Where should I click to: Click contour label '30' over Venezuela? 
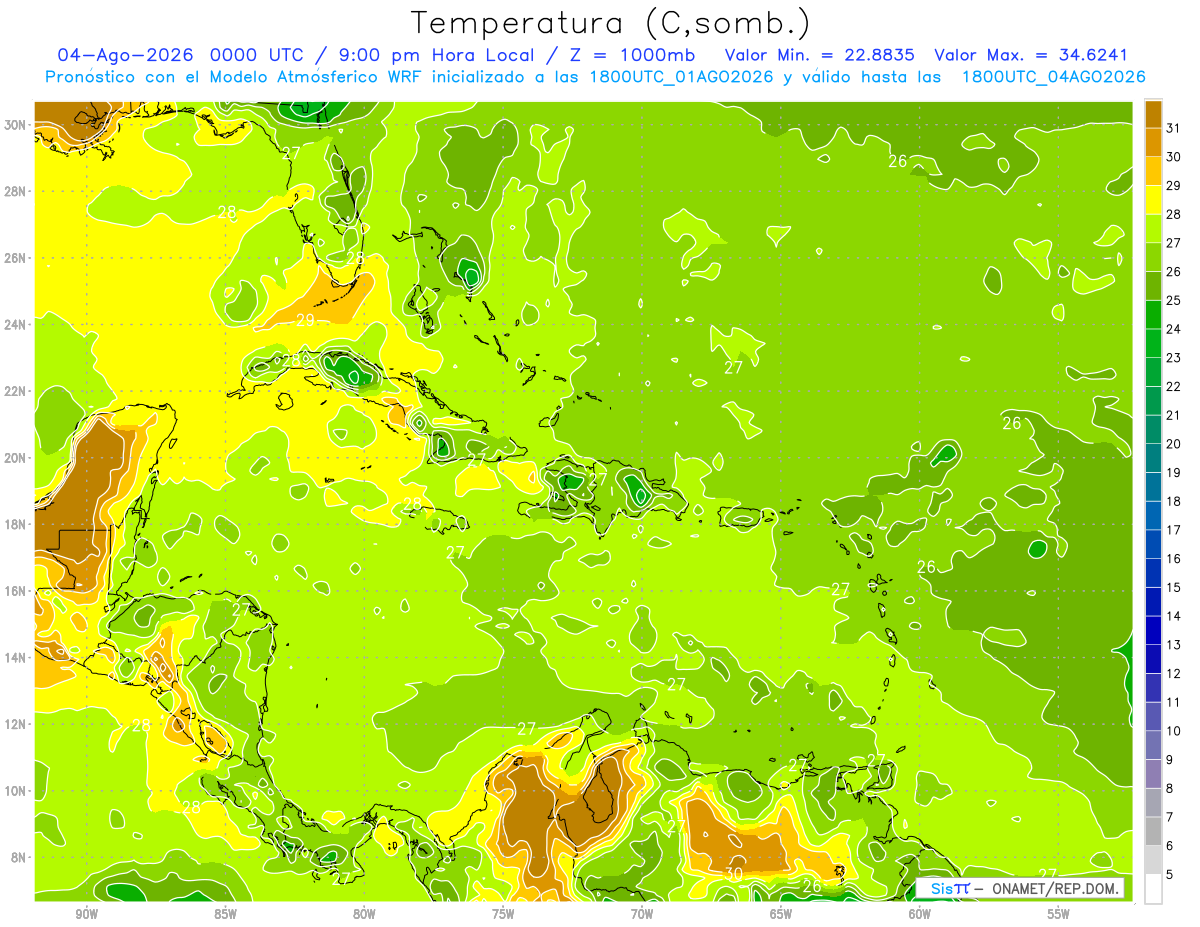(x=733, y=873)
